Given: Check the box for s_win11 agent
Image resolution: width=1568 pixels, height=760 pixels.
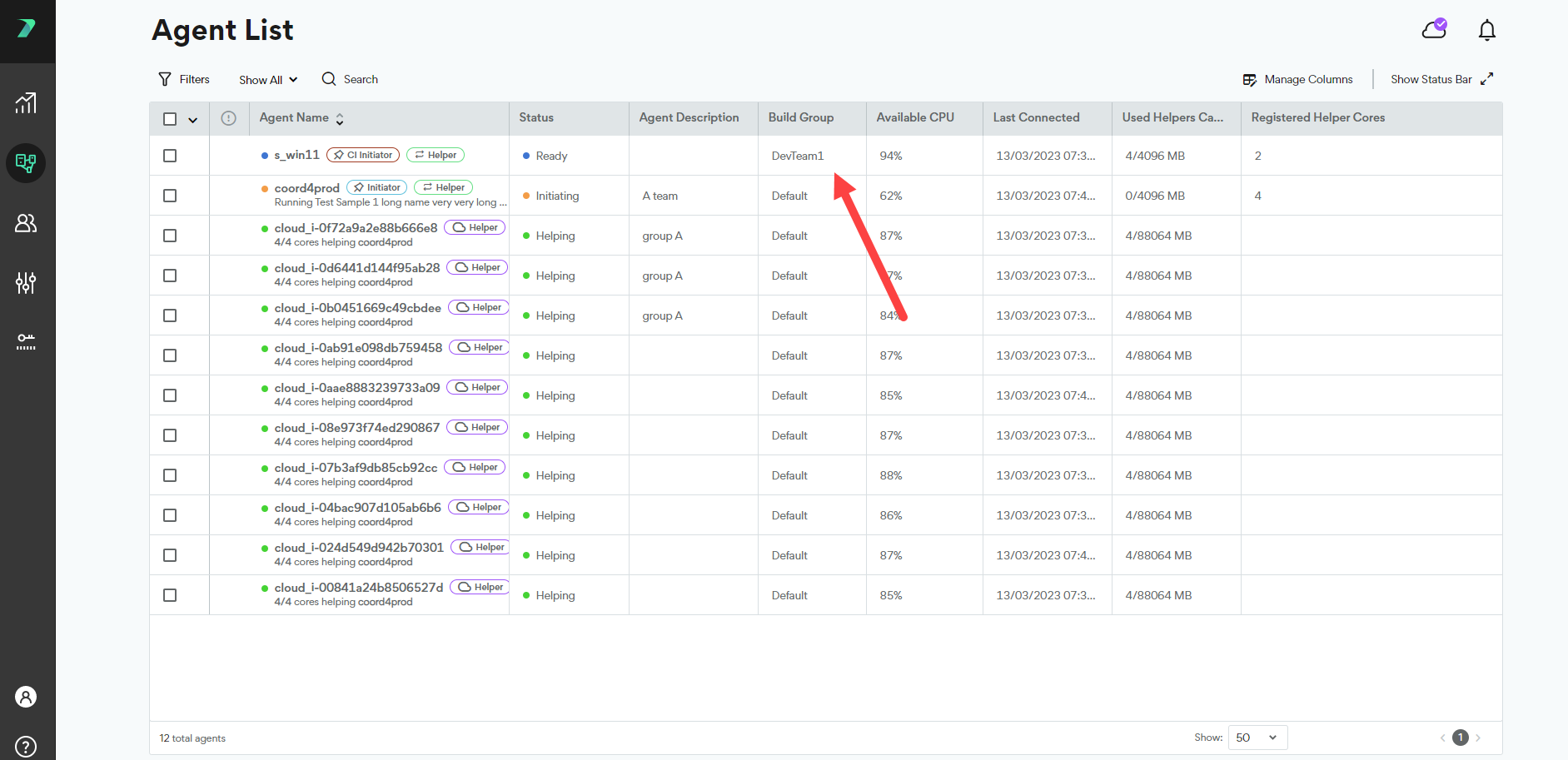Looking at the screenshot, I should [170, 156].
